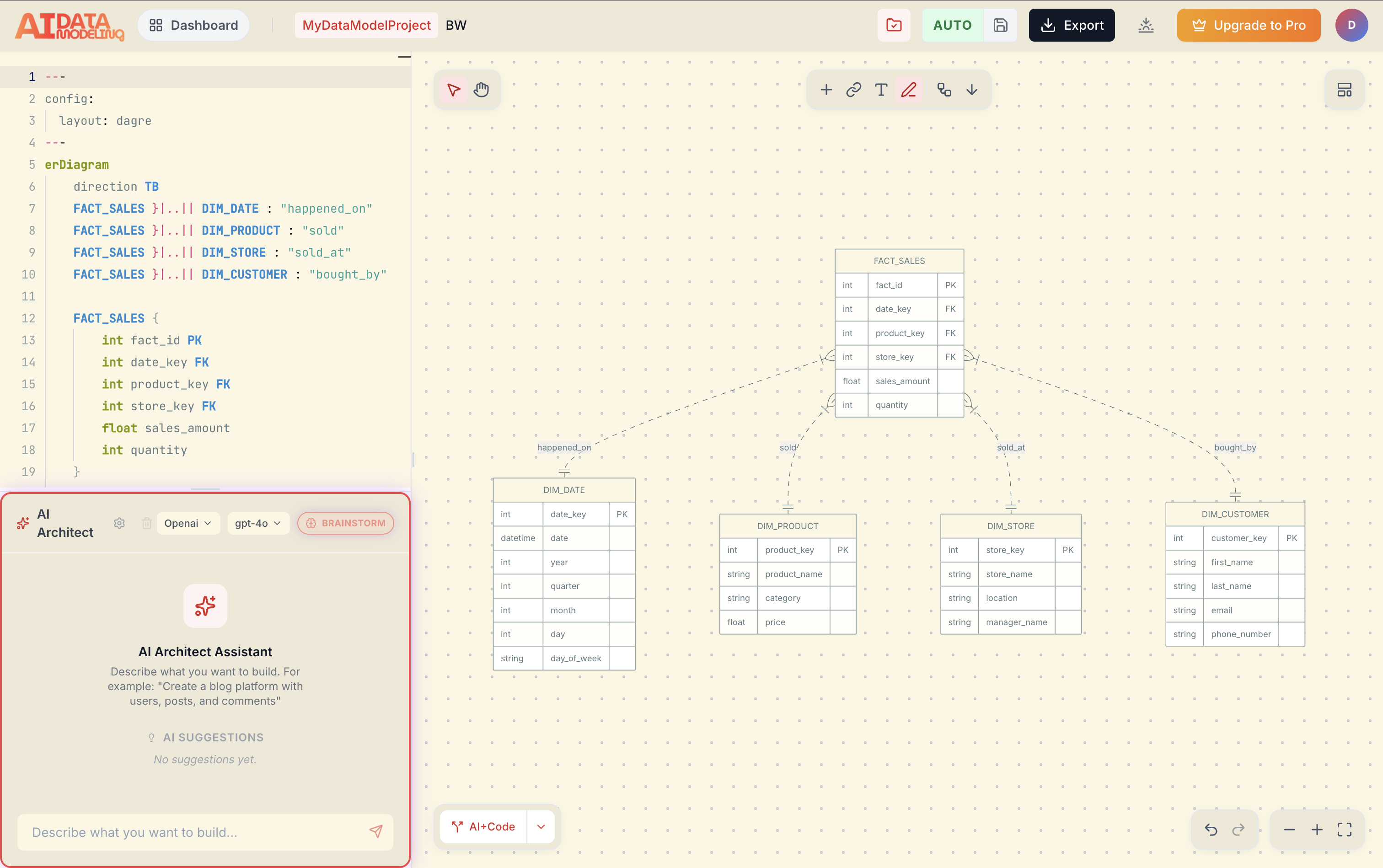
Task: Click the bought_by relationship label
Action: [1235, 447]
